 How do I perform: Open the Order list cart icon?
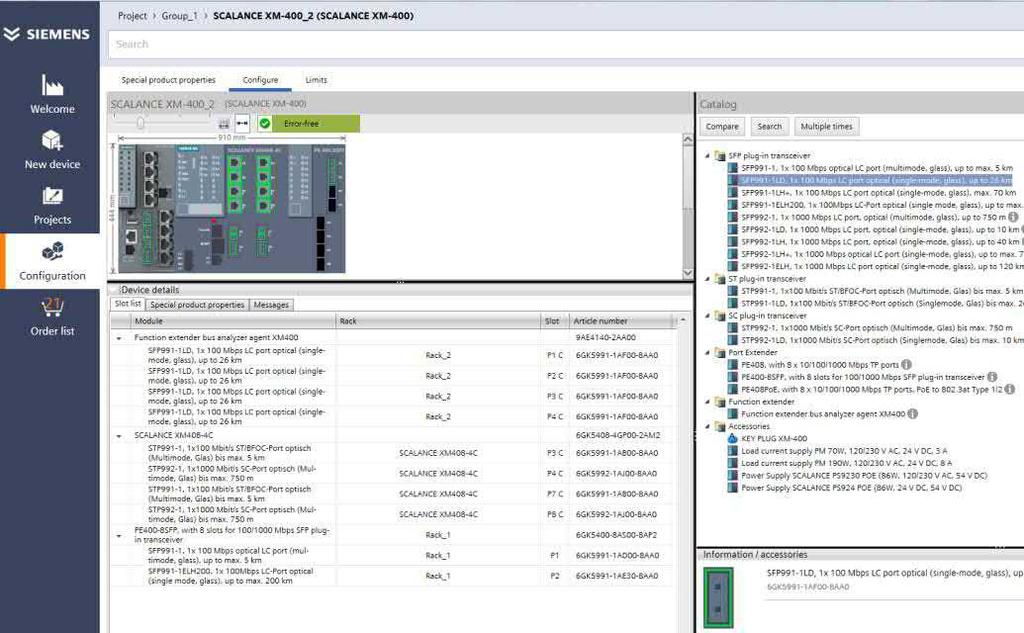pyautogui.click(x=52, y=307)
